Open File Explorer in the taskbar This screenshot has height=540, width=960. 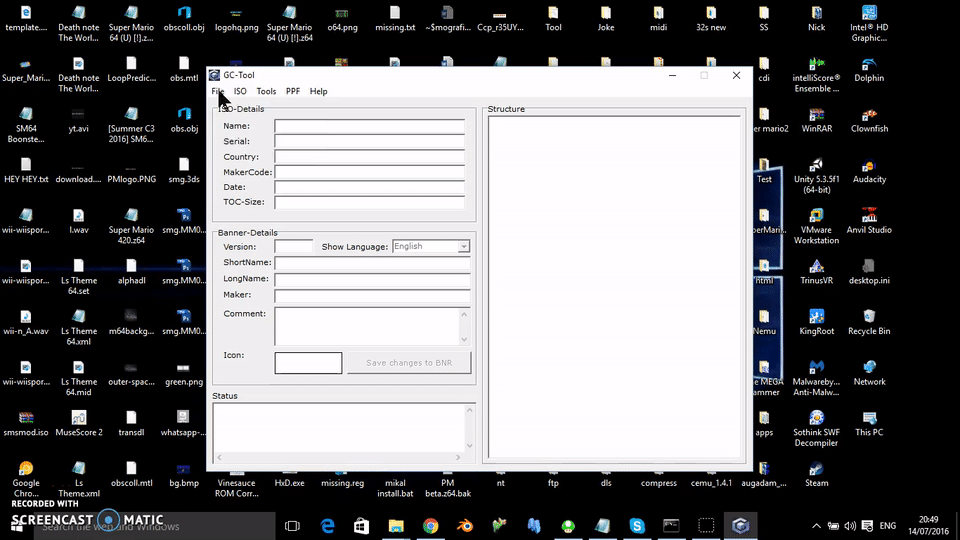point(396,526)
